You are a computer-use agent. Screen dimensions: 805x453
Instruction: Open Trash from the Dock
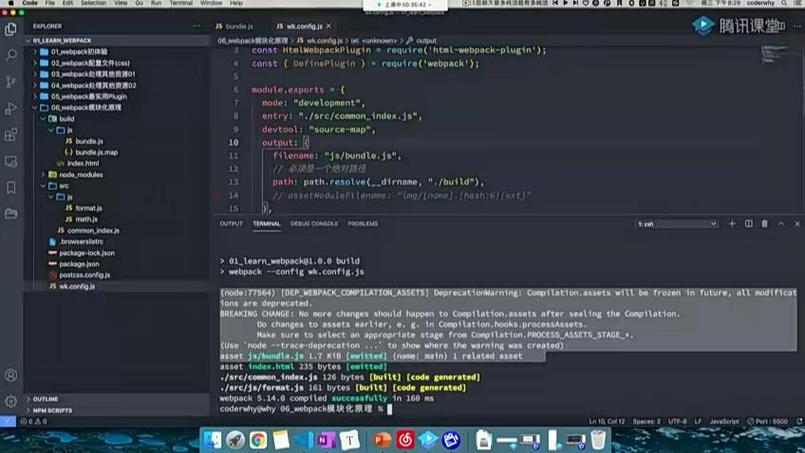598,440
